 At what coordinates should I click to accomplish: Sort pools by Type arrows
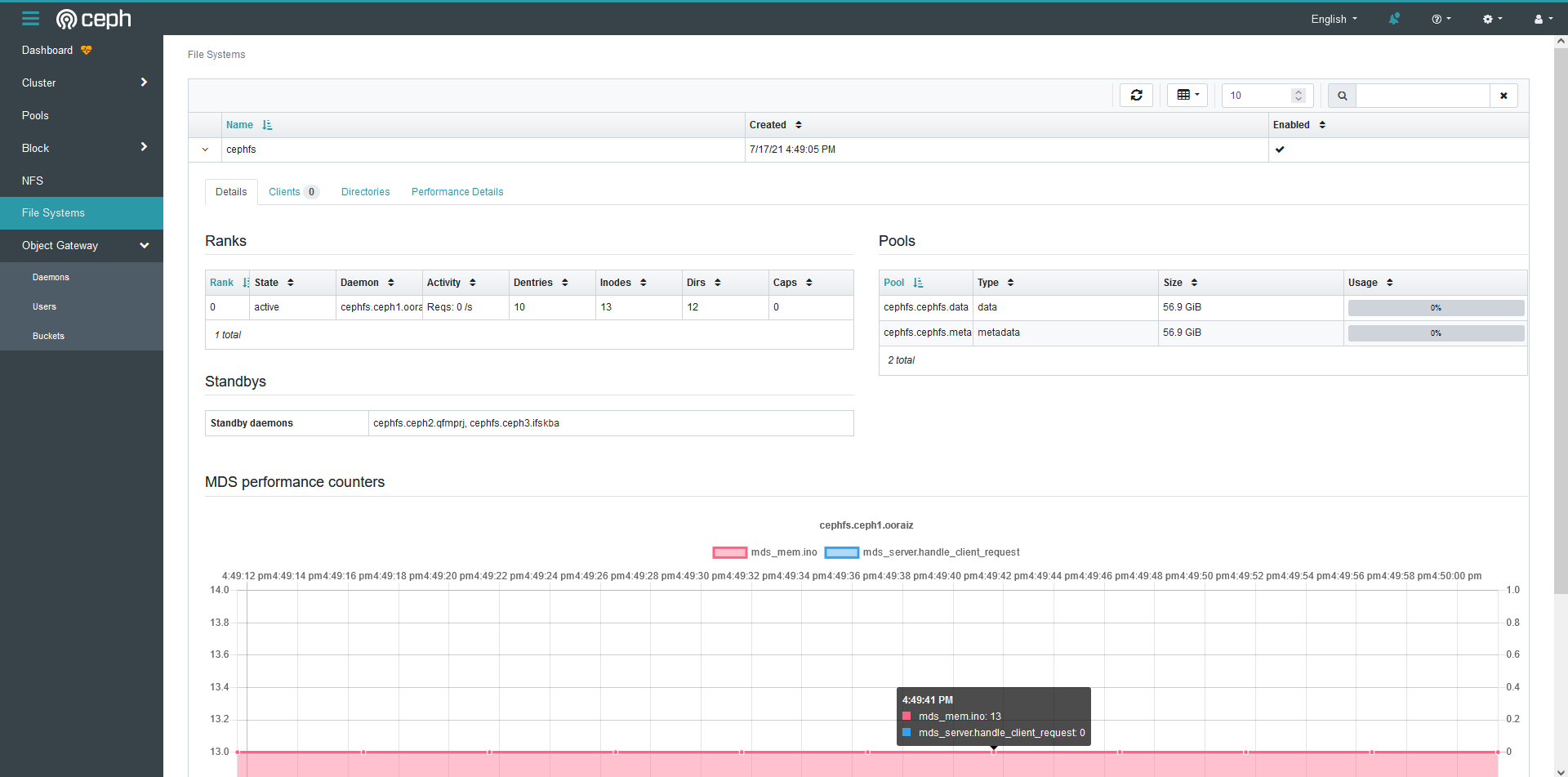coord(1011,283)
